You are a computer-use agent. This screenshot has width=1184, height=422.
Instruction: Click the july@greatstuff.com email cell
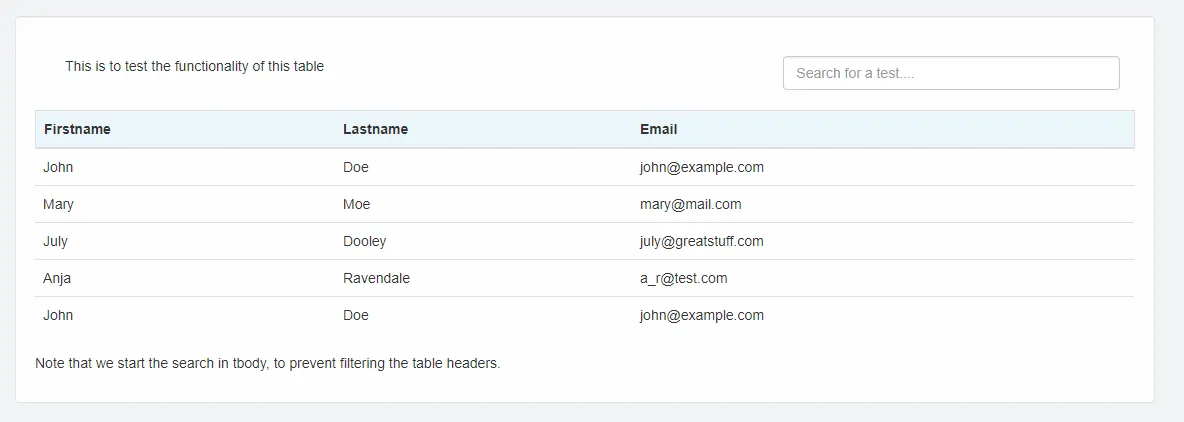click(701, 241)
